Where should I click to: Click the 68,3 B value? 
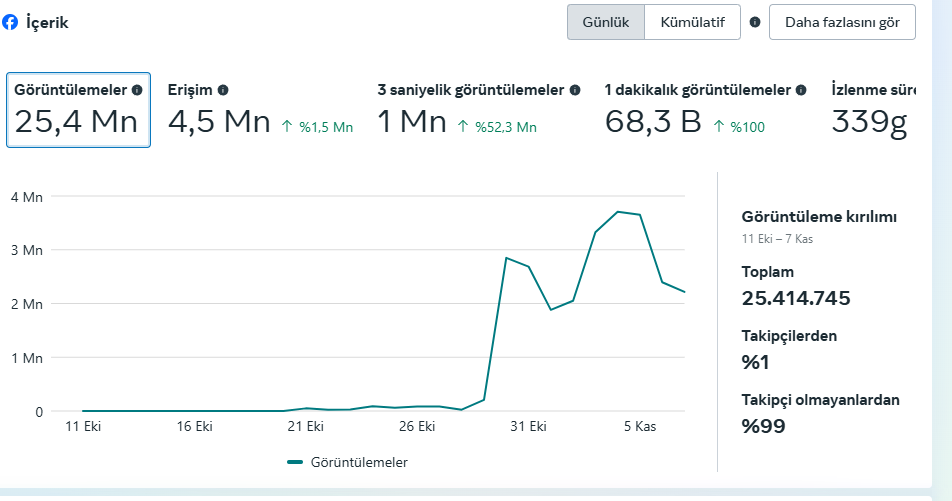pyautogui.click(x=653, y=121)
